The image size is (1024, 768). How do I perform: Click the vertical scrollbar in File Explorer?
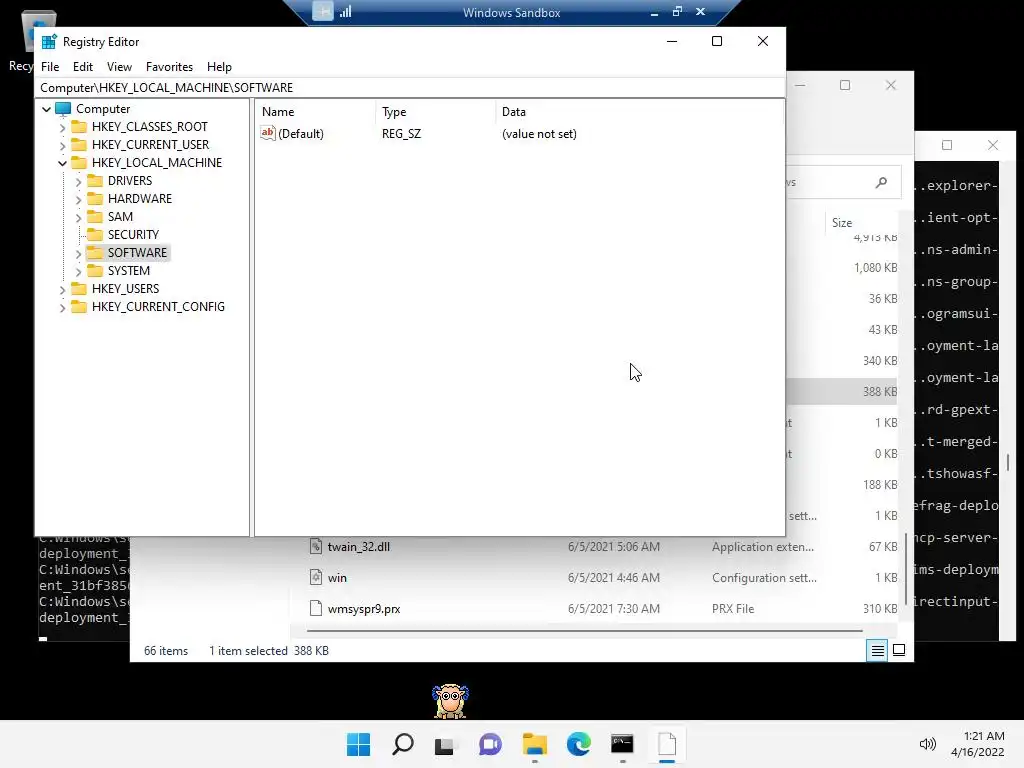coord(906,569)
